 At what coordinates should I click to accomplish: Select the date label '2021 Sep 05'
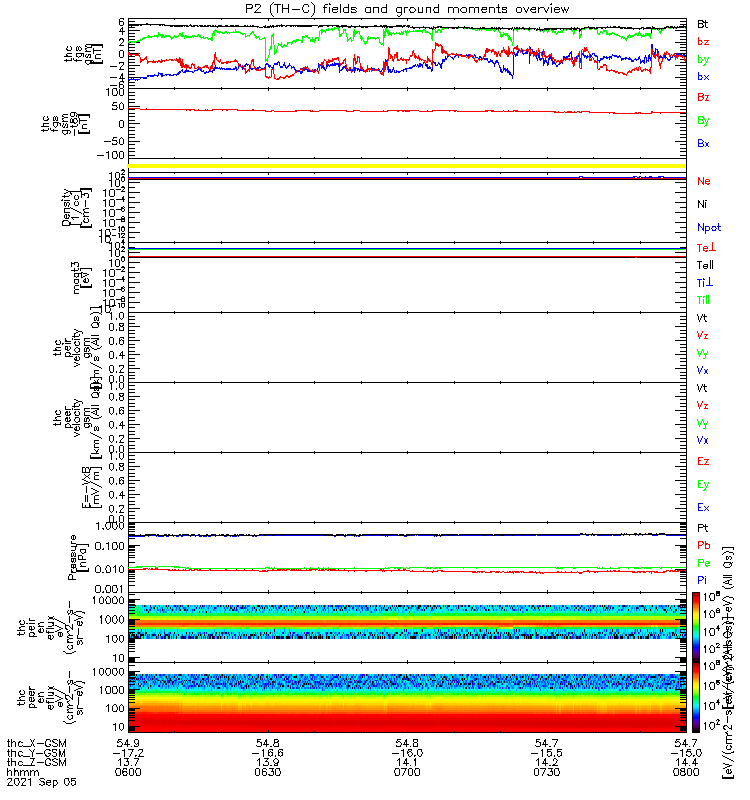[41, 782]
